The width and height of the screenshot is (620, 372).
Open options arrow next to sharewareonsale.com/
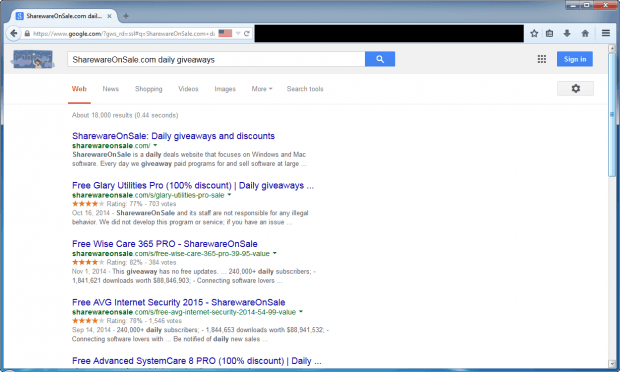155,145
